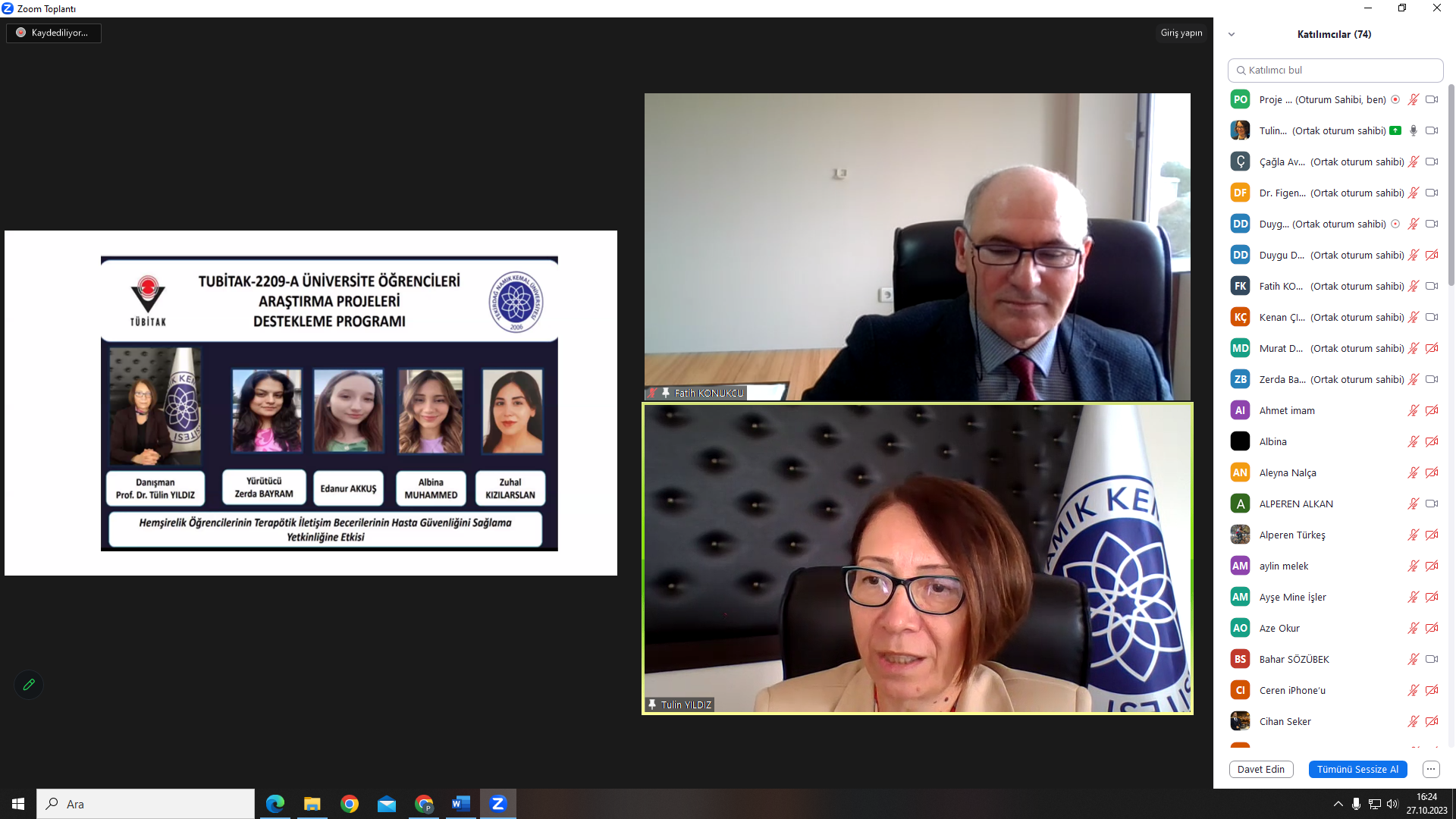Viewport: 1456px width, 819px height.
Task: Click the Katılımcı bul search field
Action: (x=1341, y=70)
